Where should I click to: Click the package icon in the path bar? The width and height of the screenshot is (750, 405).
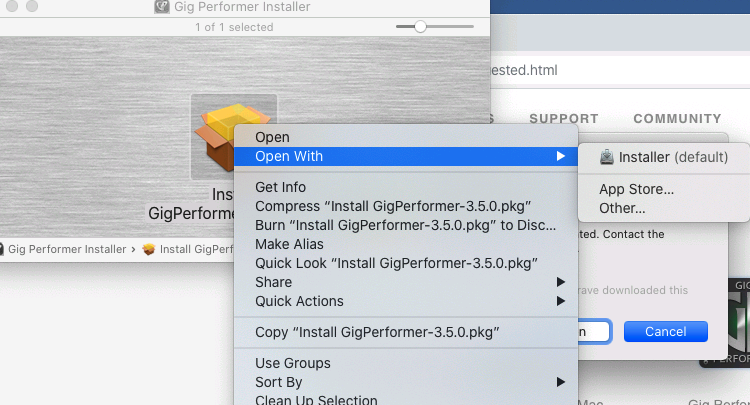[x=149, y=249]
